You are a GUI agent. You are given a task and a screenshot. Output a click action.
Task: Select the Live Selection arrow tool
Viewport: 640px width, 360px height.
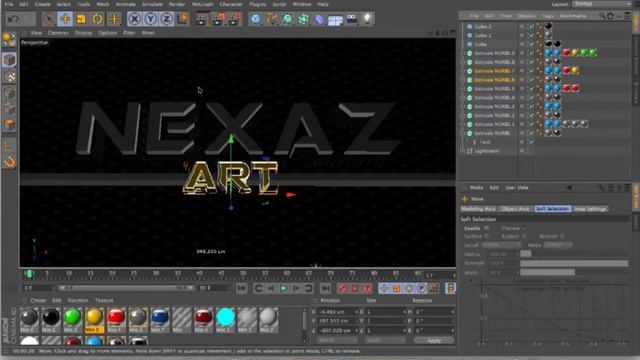tap(49, 19)
